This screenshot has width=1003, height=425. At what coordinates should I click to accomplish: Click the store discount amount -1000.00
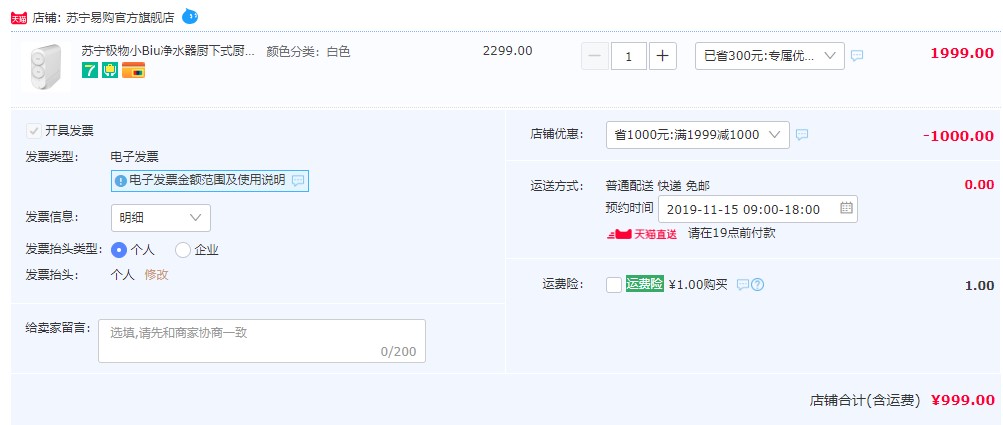click(958, 136)
